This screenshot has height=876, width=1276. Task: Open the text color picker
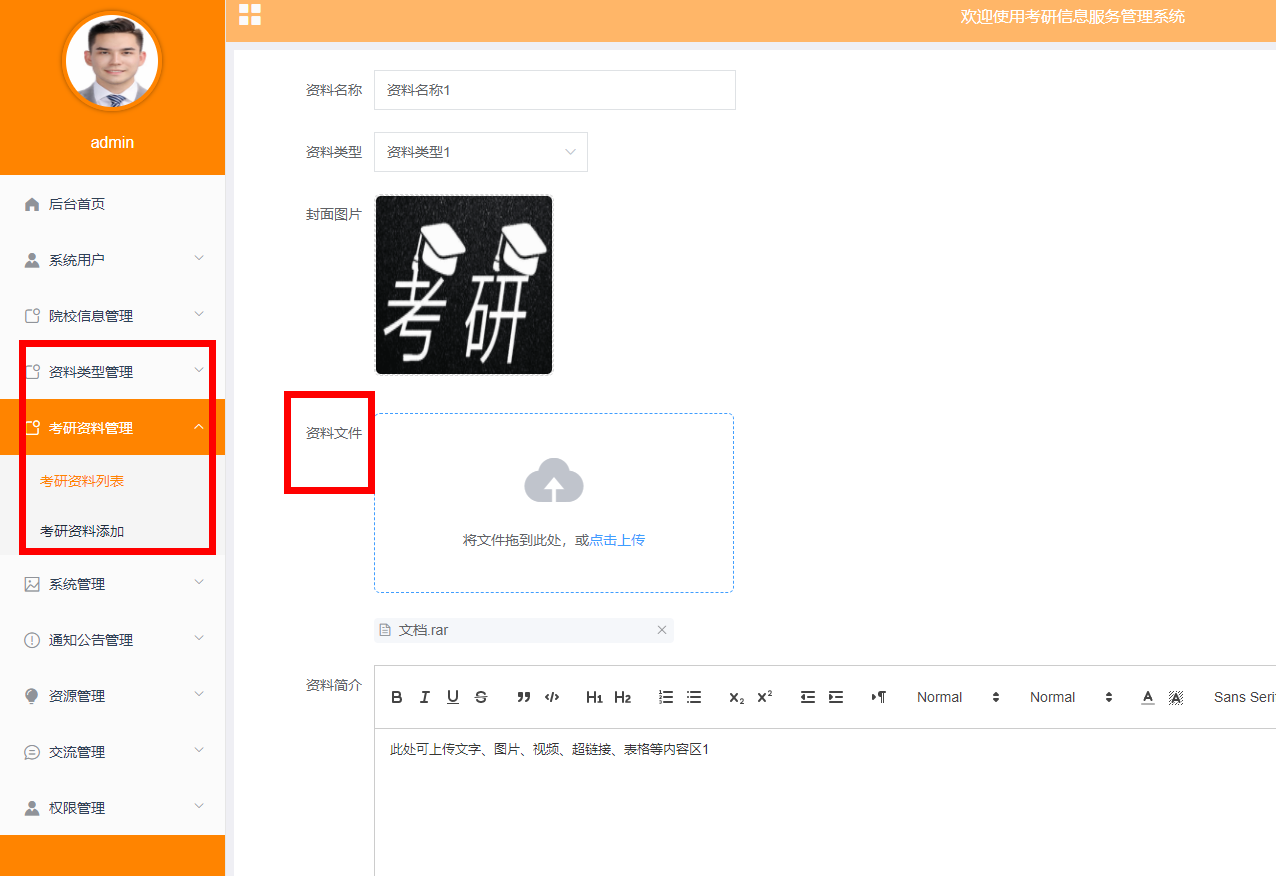pyautogui.click(x=1148, y=697)
